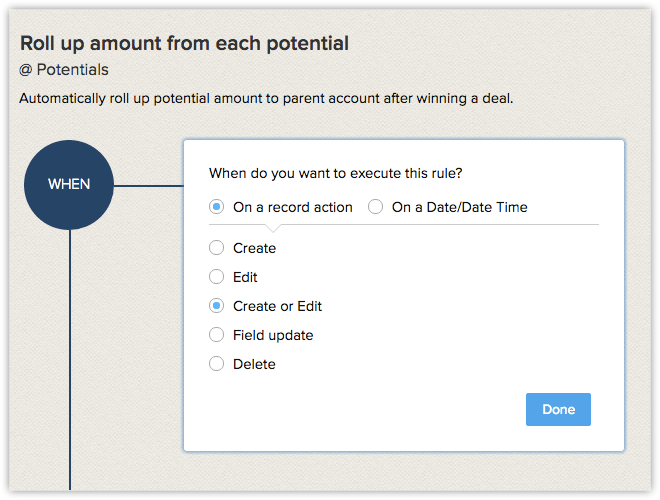Click the rule description text
The width and height of the screenshot is (660, 500).
point(266,98)
